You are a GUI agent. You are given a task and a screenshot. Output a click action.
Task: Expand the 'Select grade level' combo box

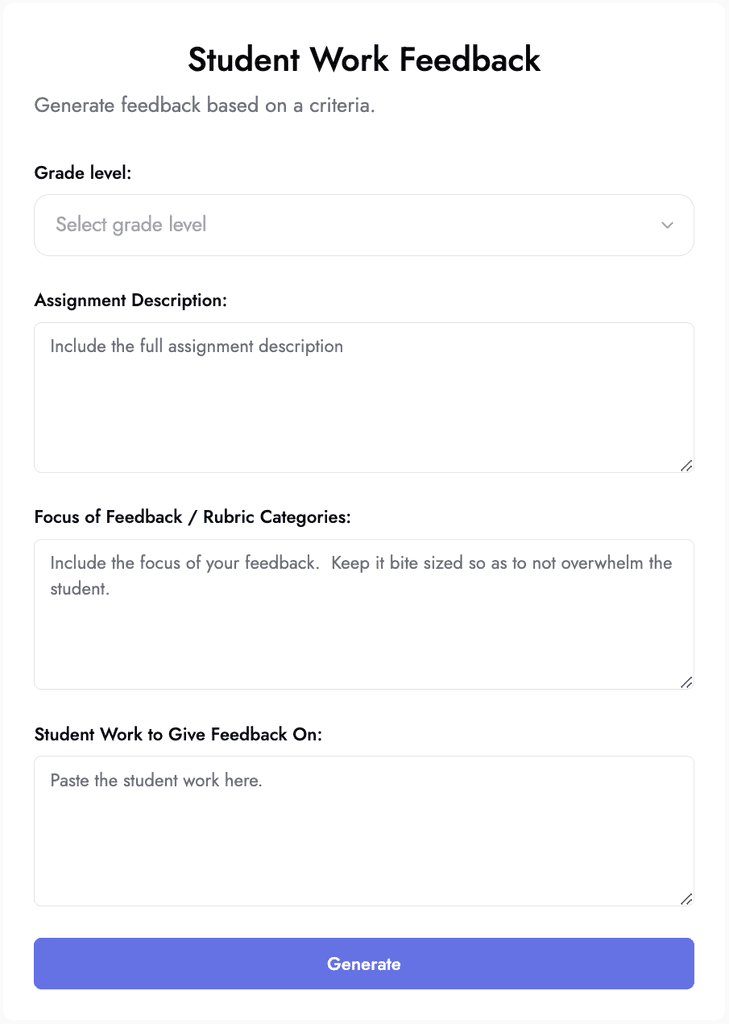[x=364, y=225]
